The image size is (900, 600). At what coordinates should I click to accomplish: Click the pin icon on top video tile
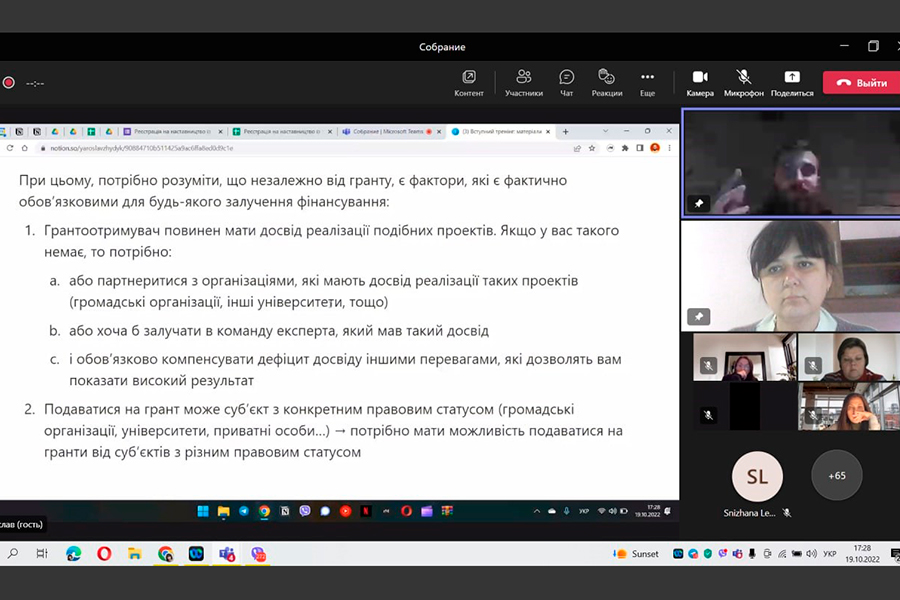[x=699, y=203]
